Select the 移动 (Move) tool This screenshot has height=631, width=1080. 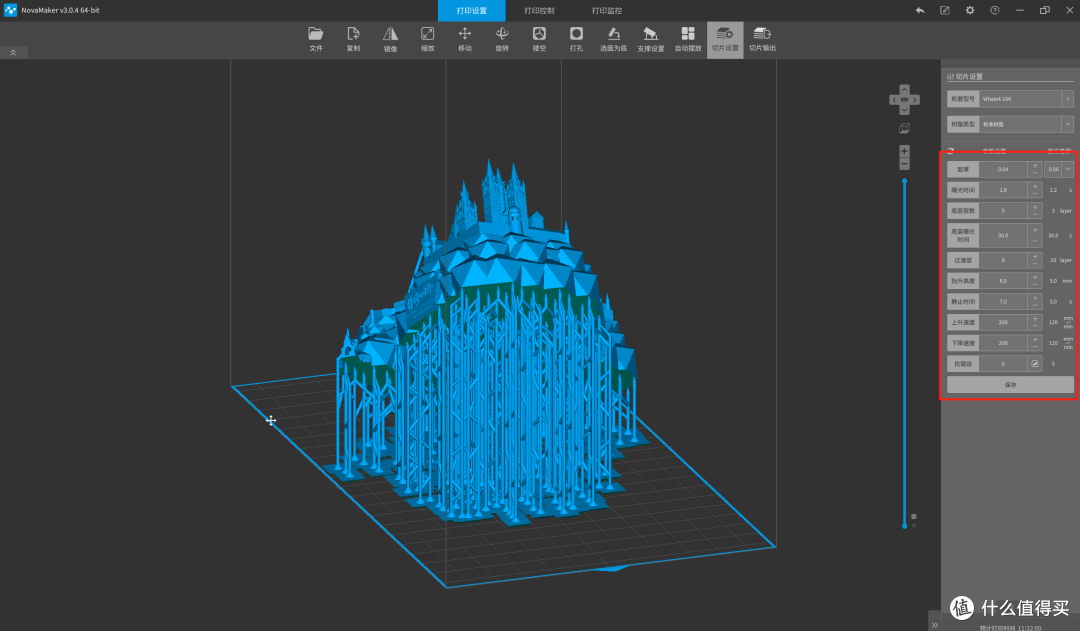(x=465, y=39)
